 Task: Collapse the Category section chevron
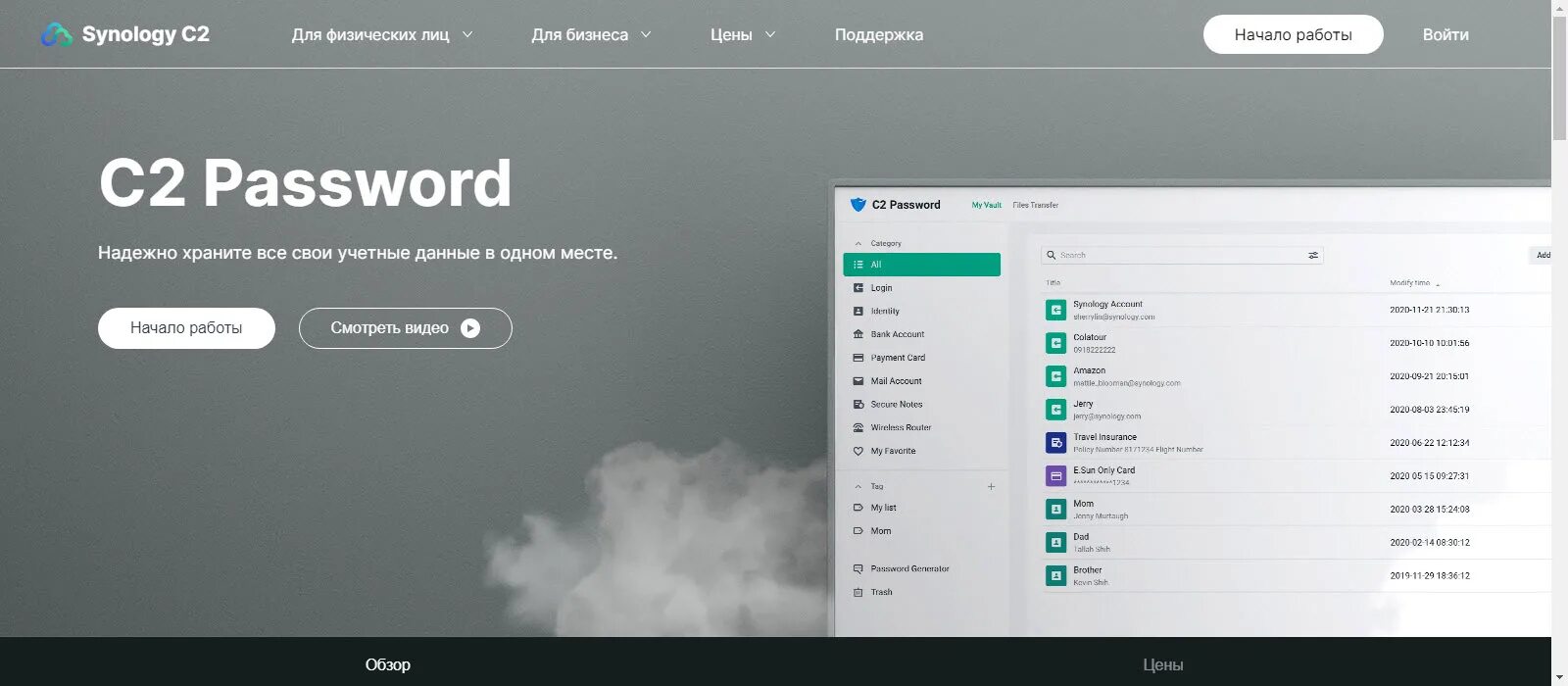(x=858, y=243)
